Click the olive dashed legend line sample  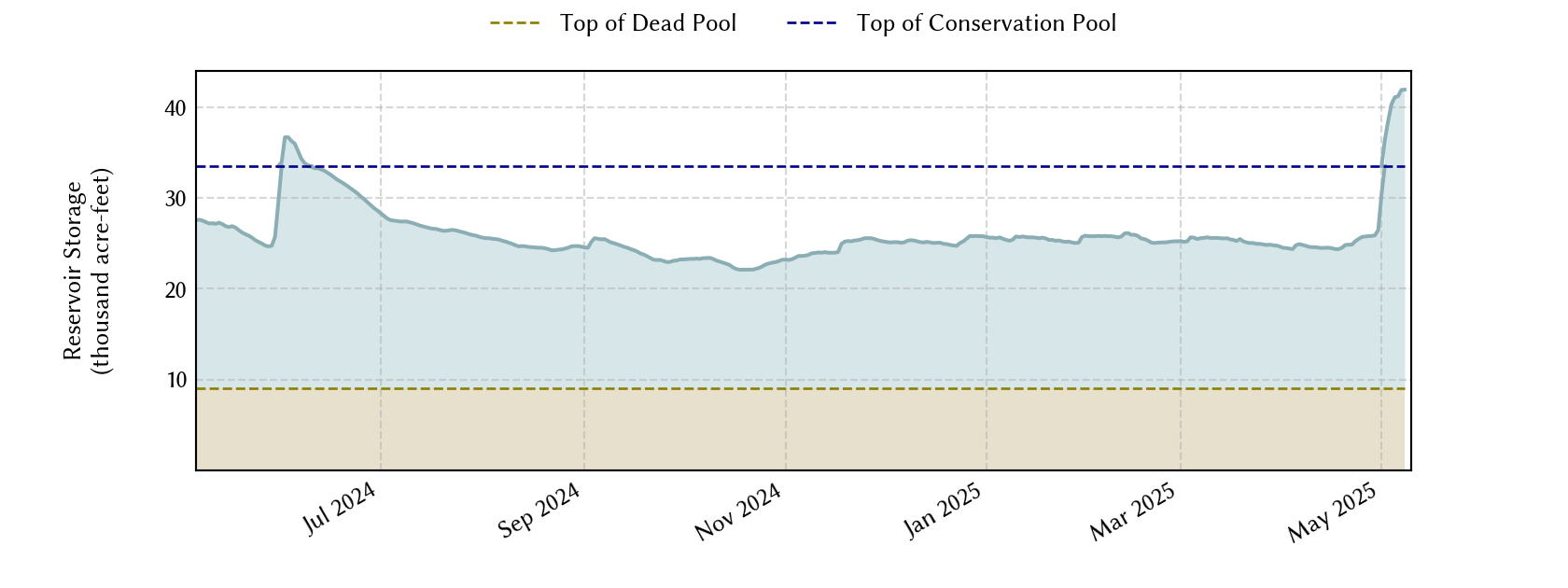coord(515,23)
